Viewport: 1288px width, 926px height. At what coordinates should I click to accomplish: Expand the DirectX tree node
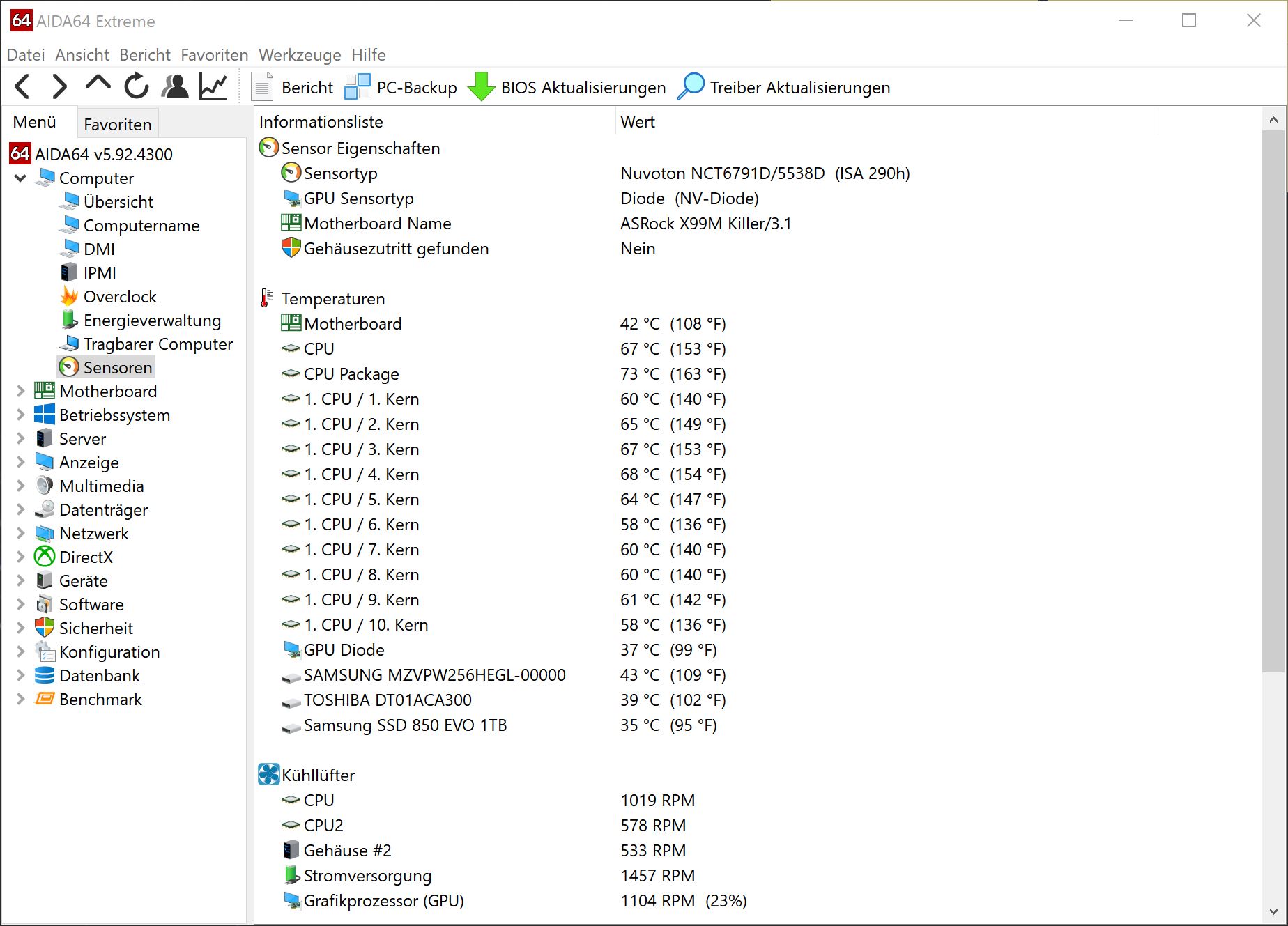21,557
